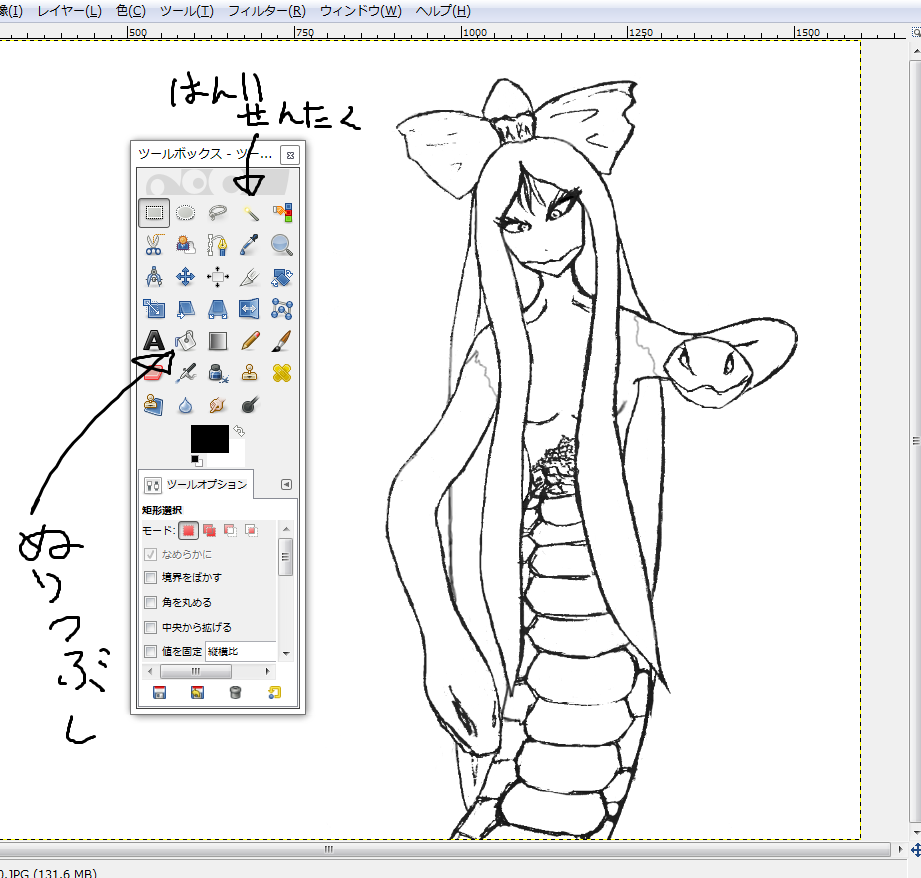Image resolution: width=921 pixels, height=878 pixels.
Task: Open the tool options tab configuration menu
Action: 286,485
